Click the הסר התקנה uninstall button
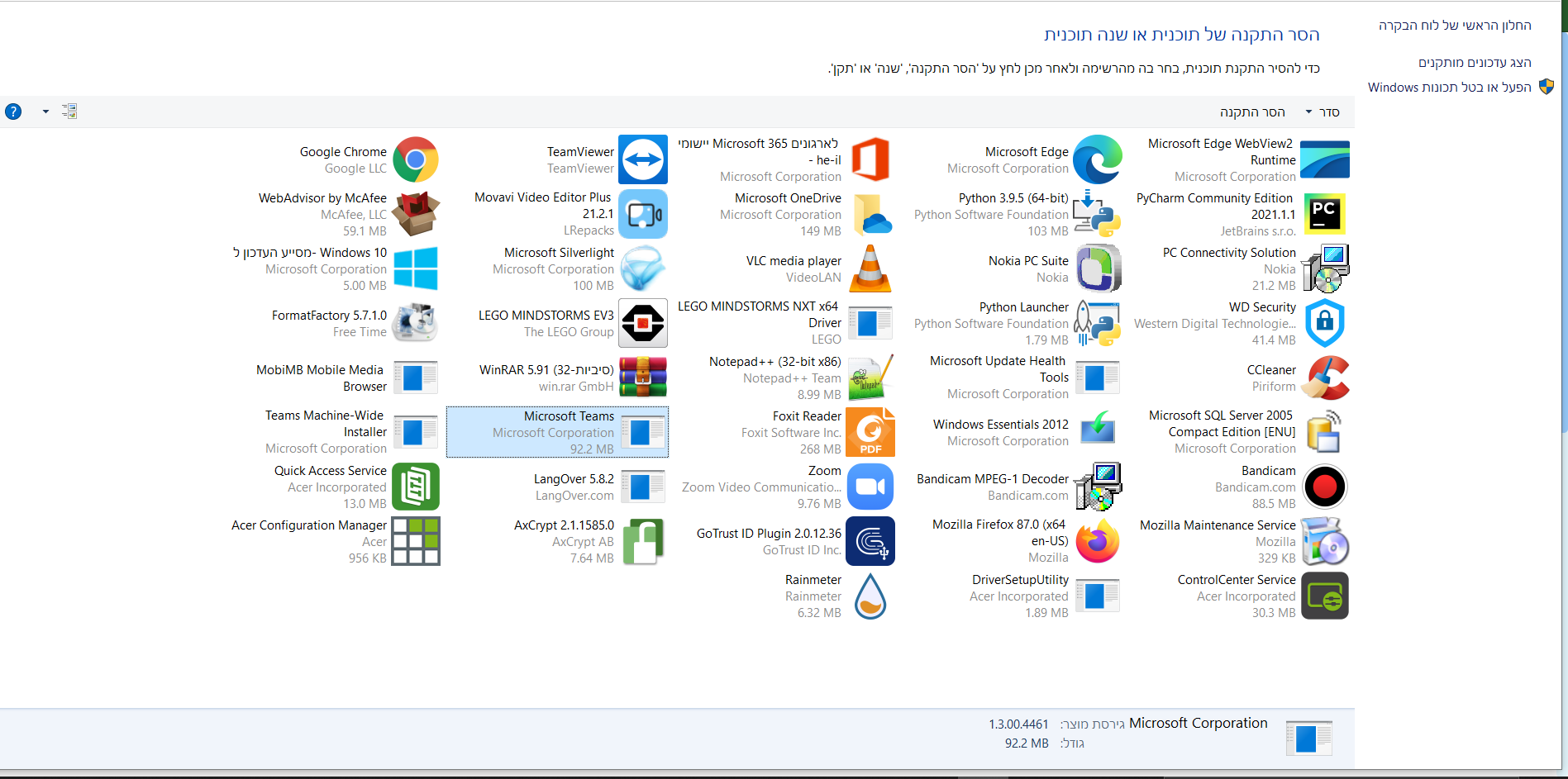 coord(1252,112)
